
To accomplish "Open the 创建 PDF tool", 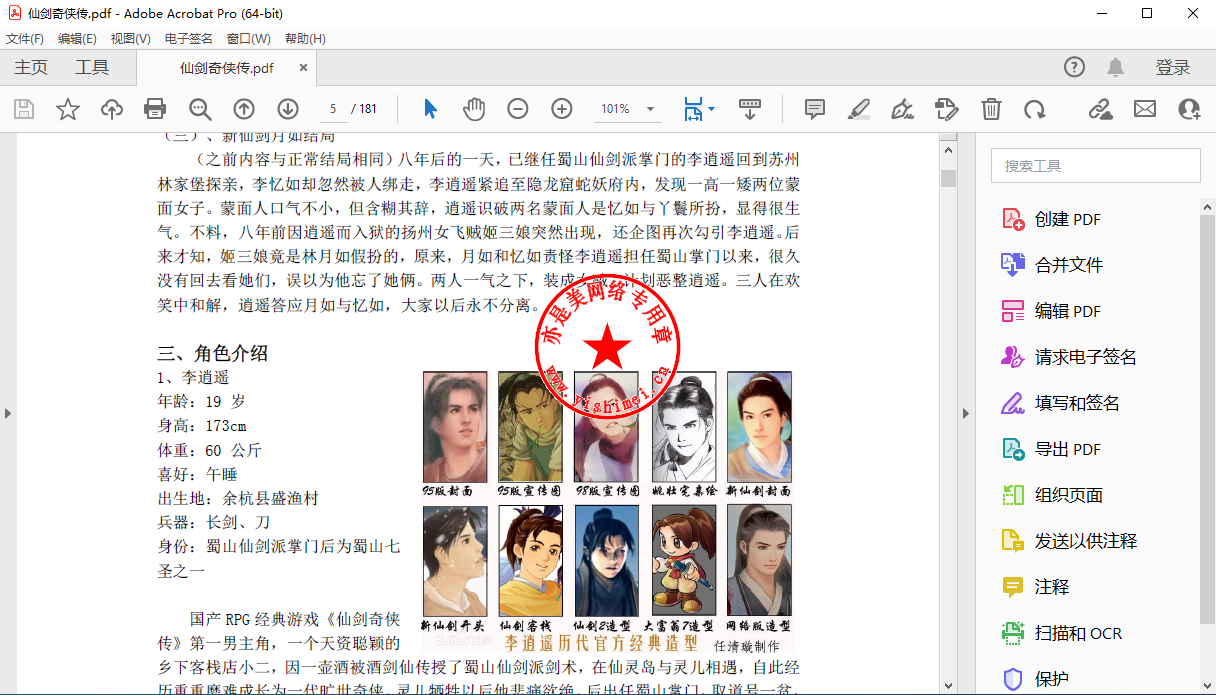I will point(1067,219).
